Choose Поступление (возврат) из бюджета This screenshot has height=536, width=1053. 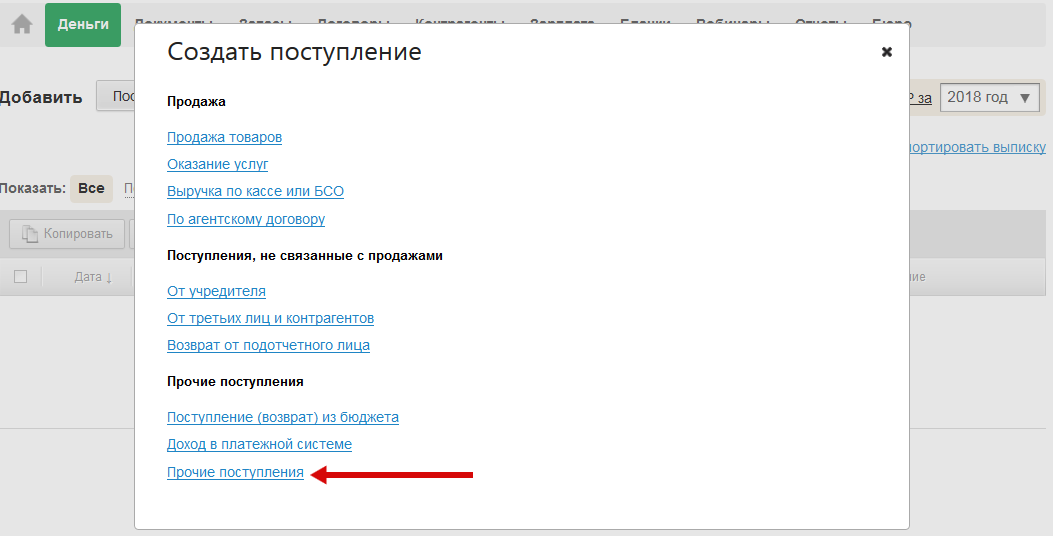283,417
